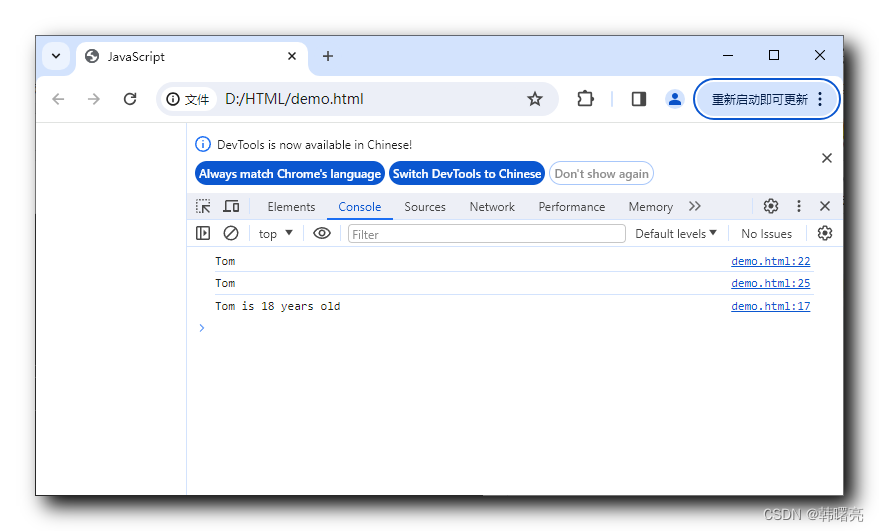Maximize the Chrome window

774,56
